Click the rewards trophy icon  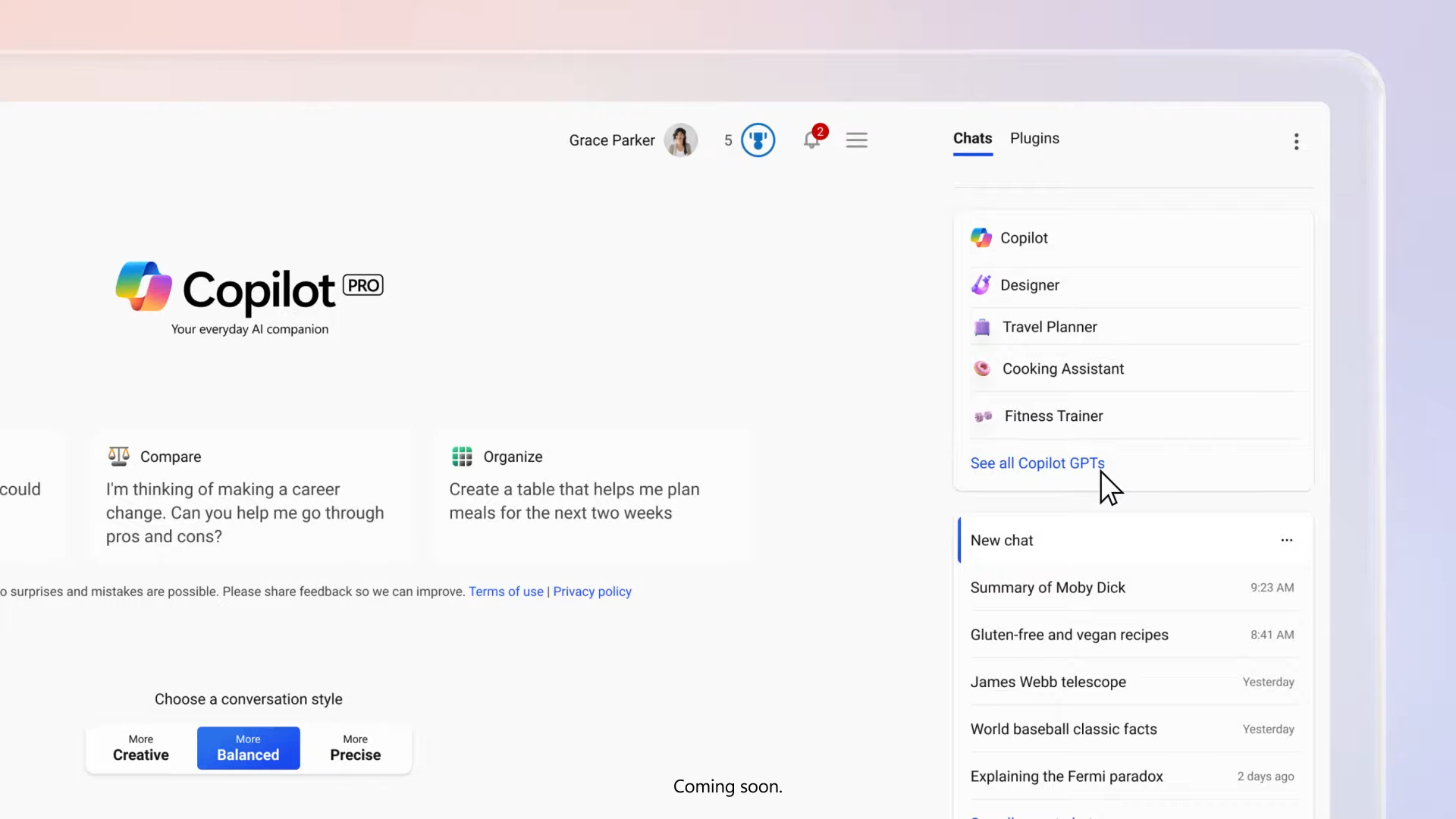click(758, 140)
